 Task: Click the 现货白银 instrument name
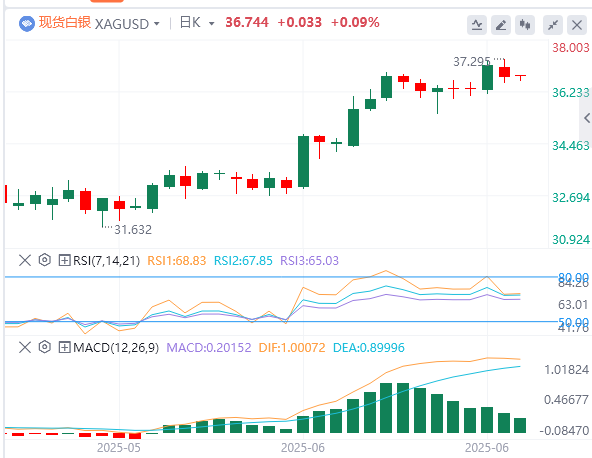coord(65,23)
